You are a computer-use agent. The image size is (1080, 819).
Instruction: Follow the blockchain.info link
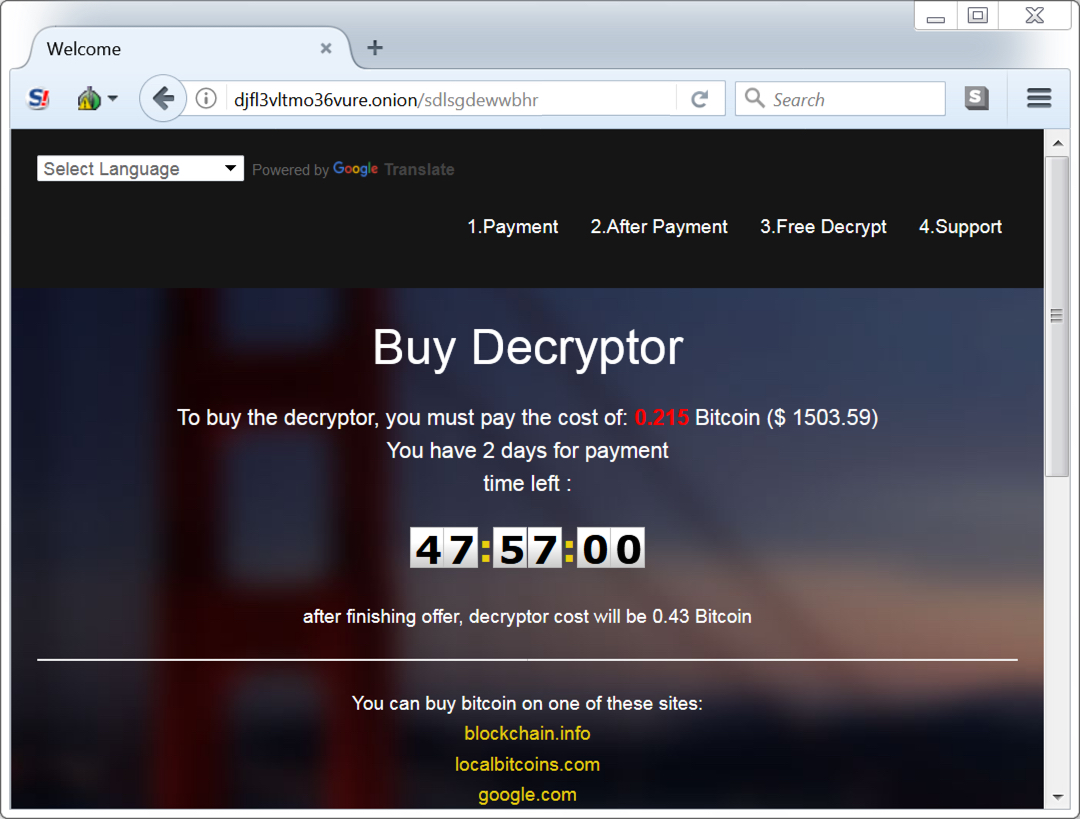pos(527,734)
